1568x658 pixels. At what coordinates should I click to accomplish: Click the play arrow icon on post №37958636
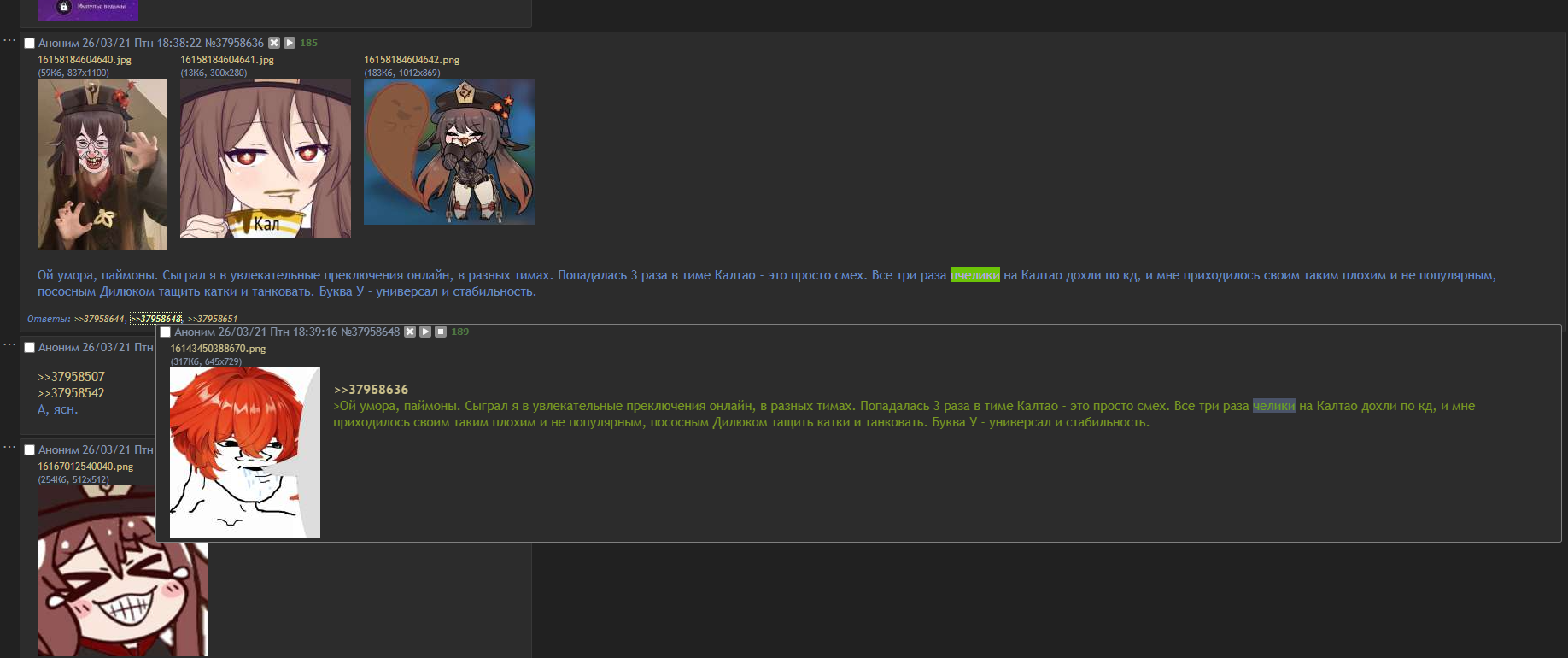pos(290,43)
